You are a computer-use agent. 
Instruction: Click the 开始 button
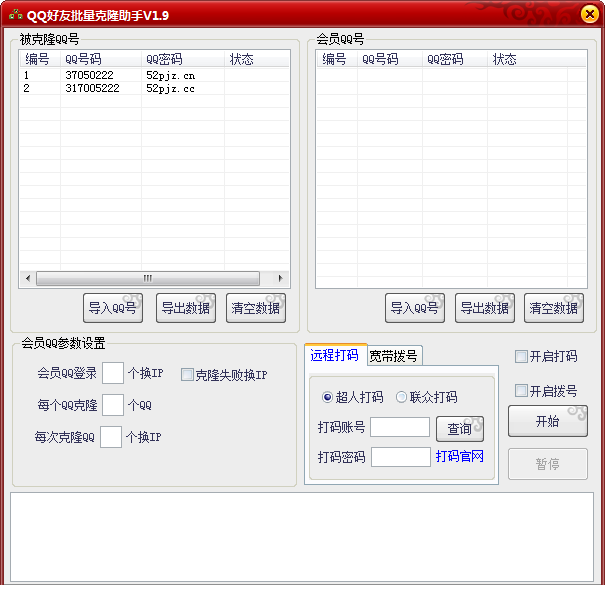click(548, 421)
